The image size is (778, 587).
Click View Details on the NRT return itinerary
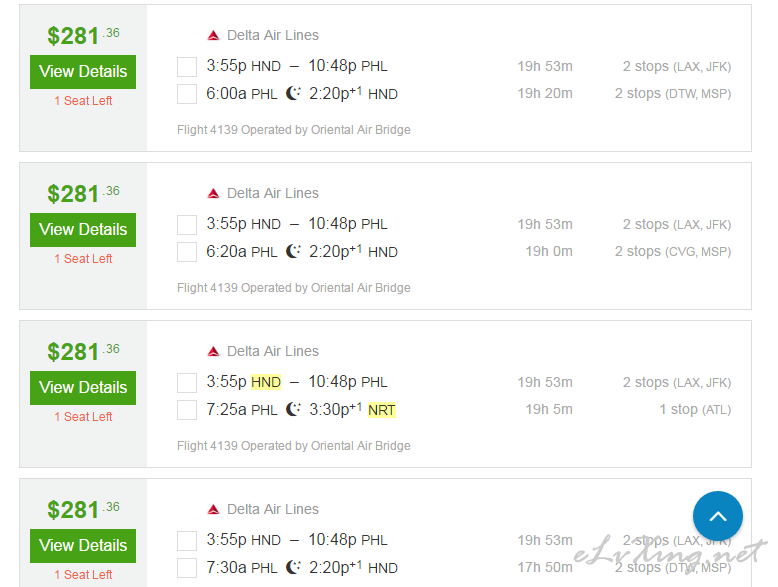click(83, 388)
